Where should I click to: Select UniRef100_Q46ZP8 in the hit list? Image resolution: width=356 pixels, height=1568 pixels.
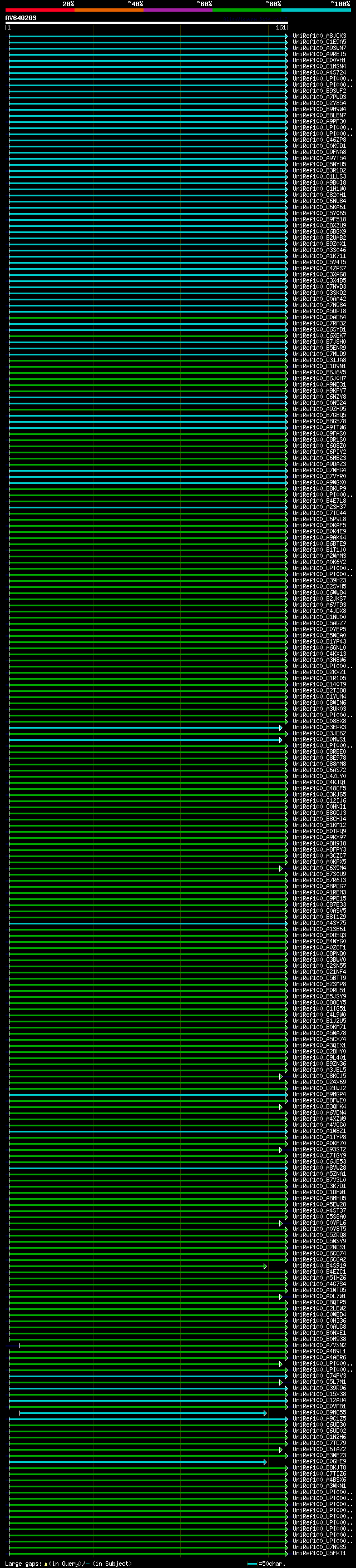[319, 140]
